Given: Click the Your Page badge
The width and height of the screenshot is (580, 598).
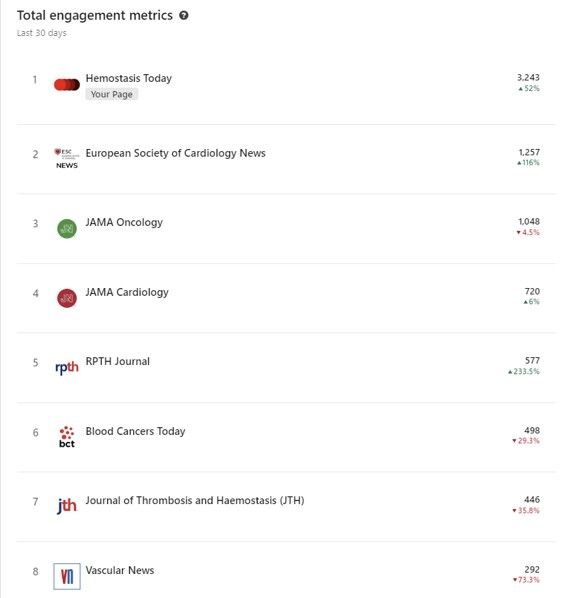Looking at the screenshot, I should [x=111, y=94].
